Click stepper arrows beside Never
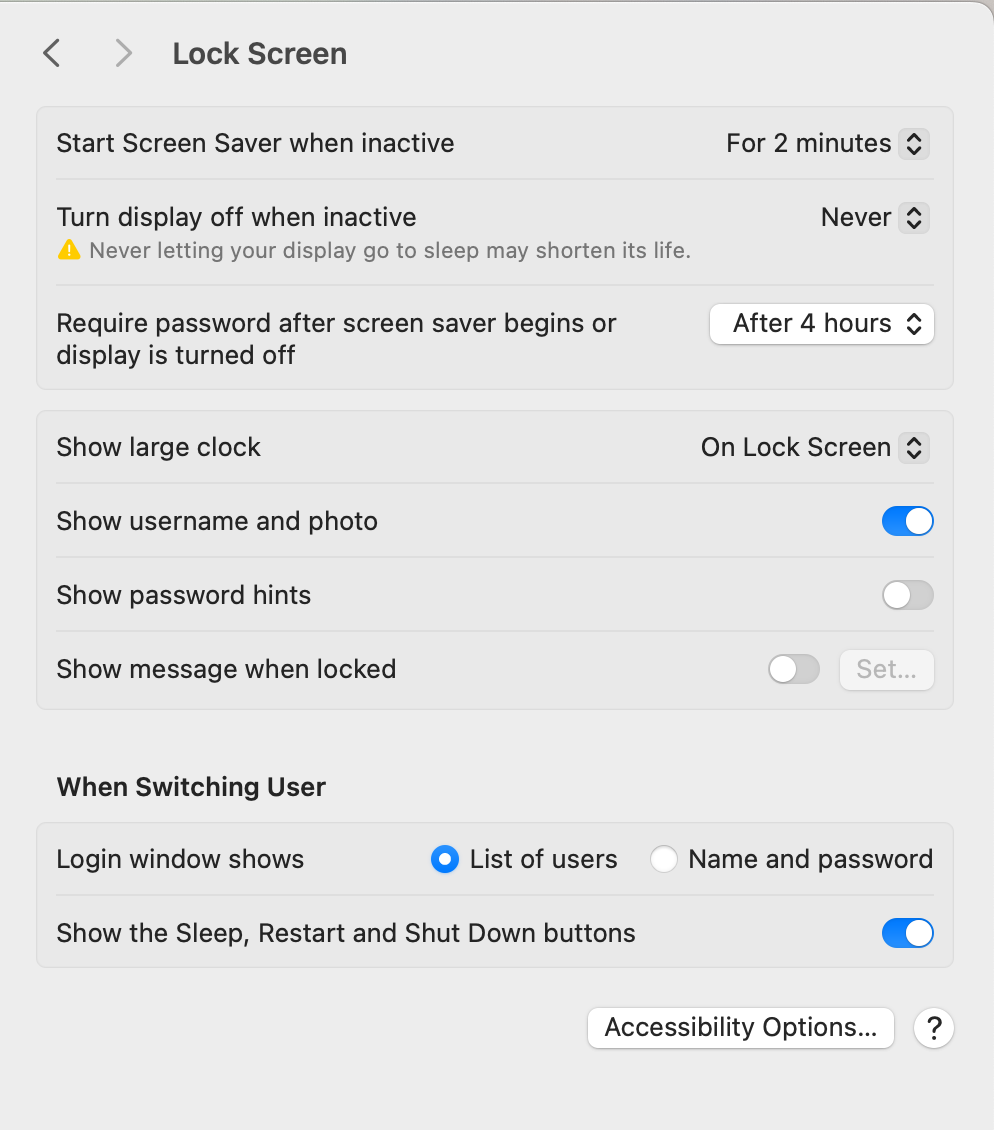 coord(914,218)
